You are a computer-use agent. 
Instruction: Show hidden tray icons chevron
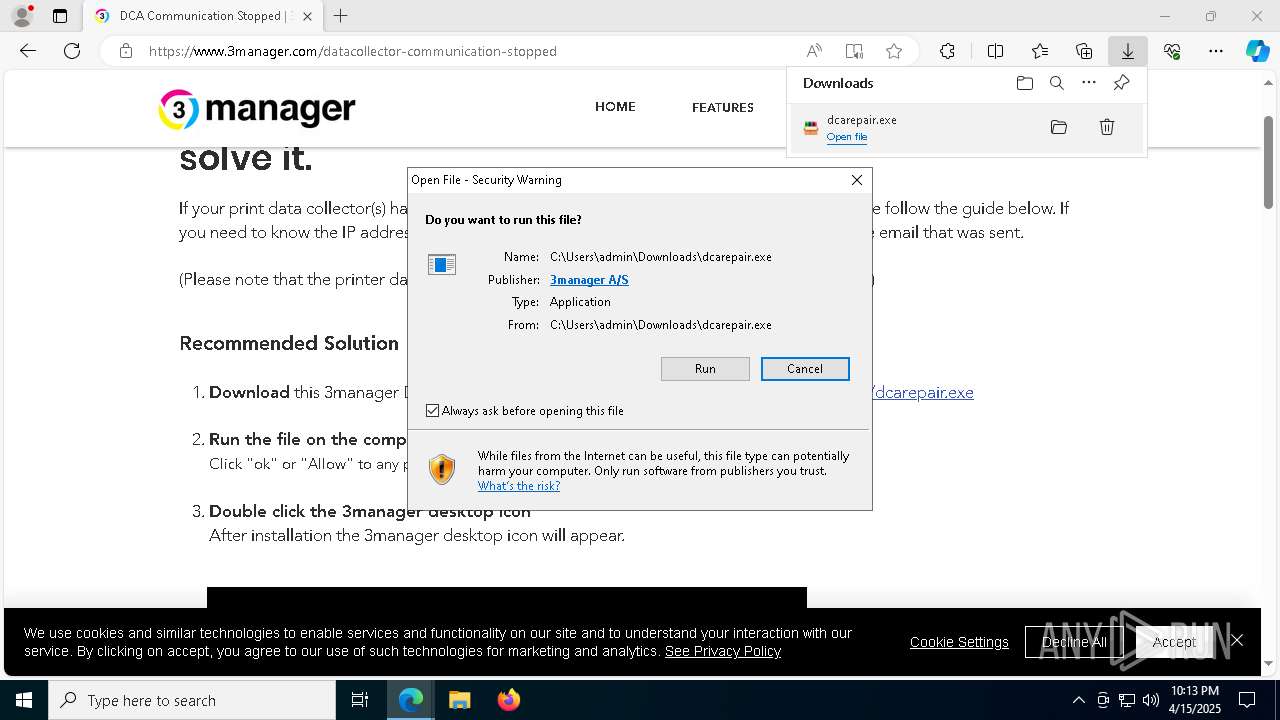point(1078,700)
